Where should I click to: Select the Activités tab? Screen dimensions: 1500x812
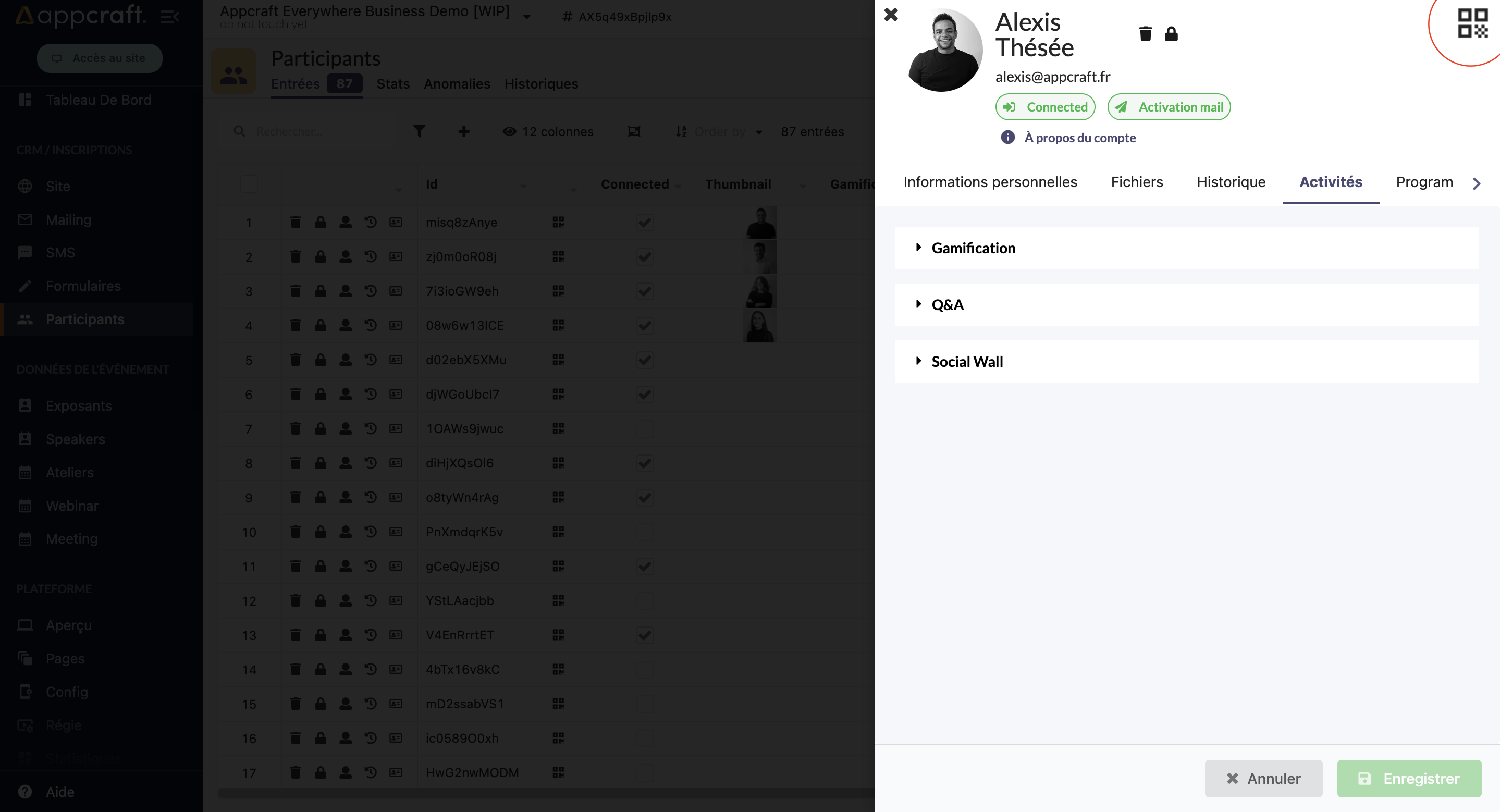pos(1331,182)
